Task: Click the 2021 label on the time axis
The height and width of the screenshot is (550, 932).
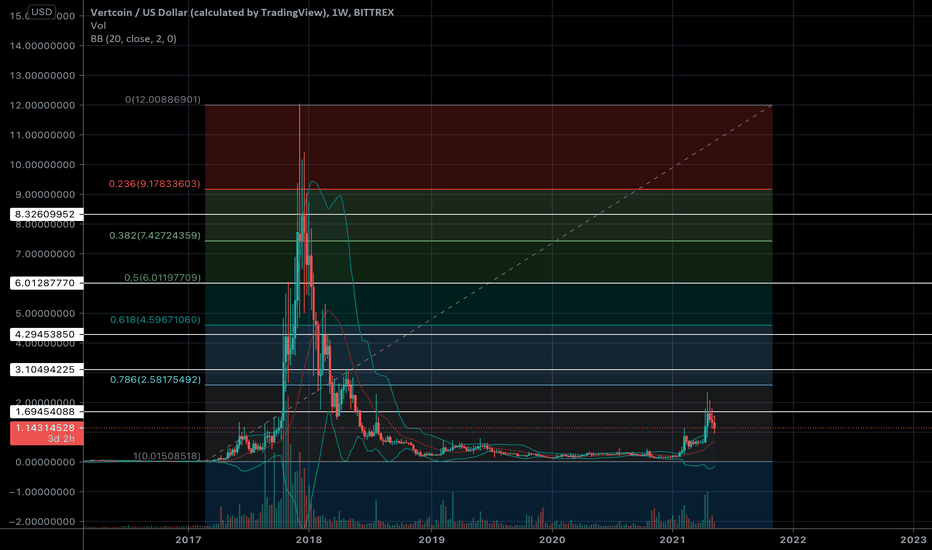Action: point(673,539)
